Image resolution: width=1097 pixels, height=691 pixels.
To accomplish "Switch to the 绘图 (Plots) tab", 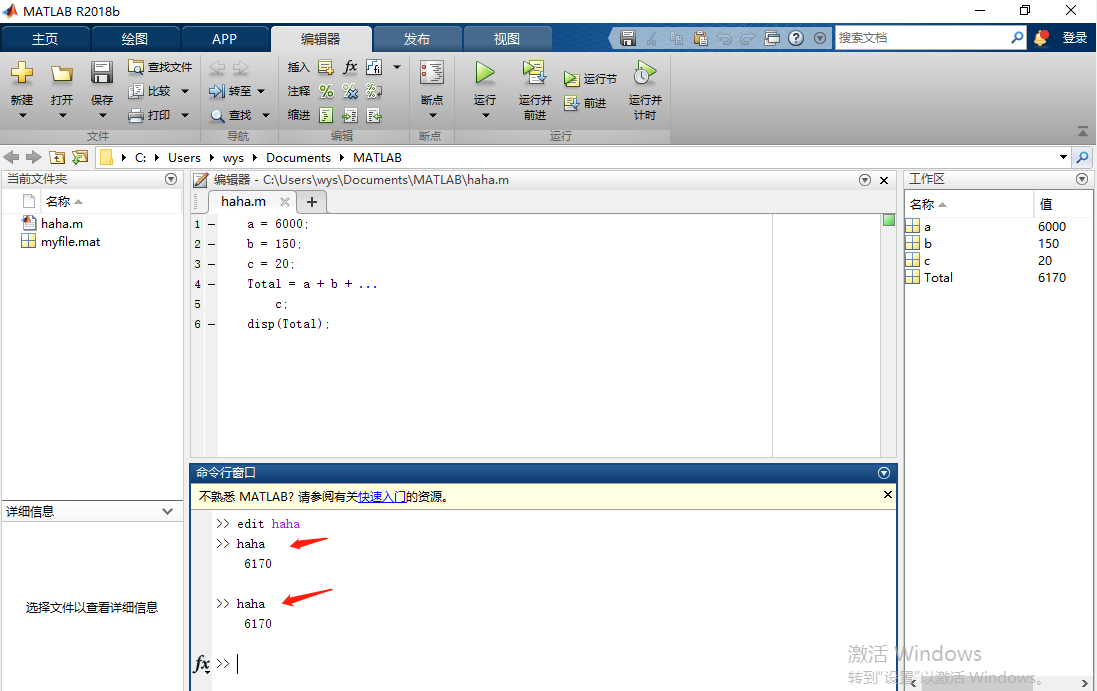I will tap(134, 39).
